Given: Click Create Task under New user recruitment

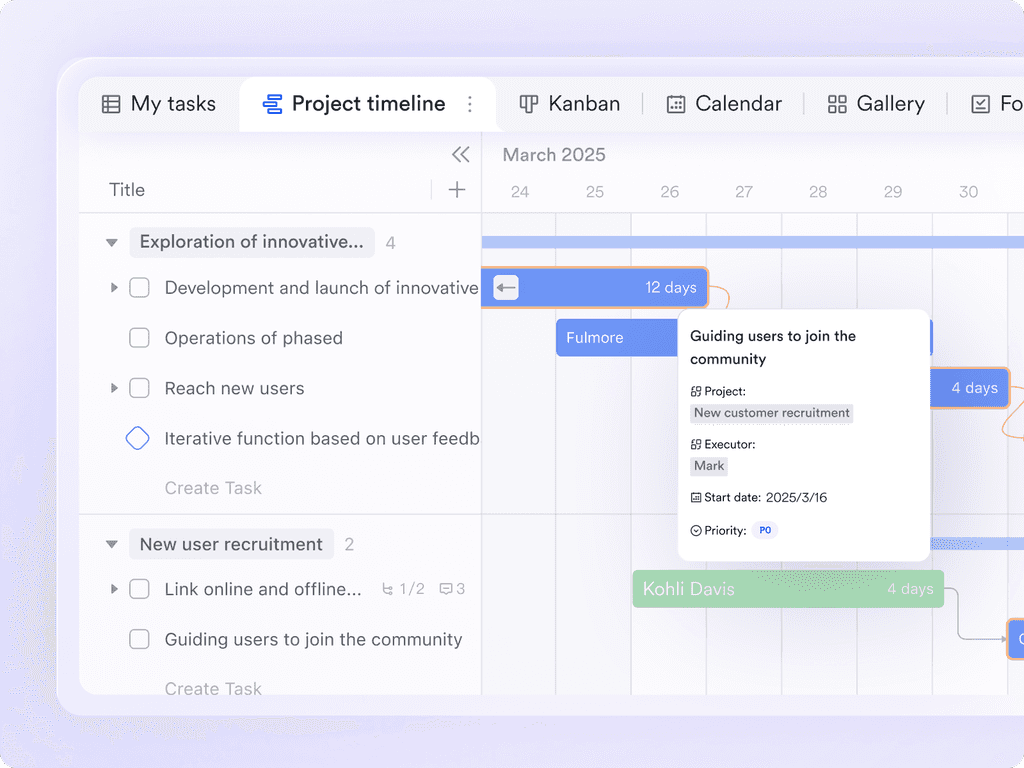Looking at the screenshot, I should tap(213, 689).
